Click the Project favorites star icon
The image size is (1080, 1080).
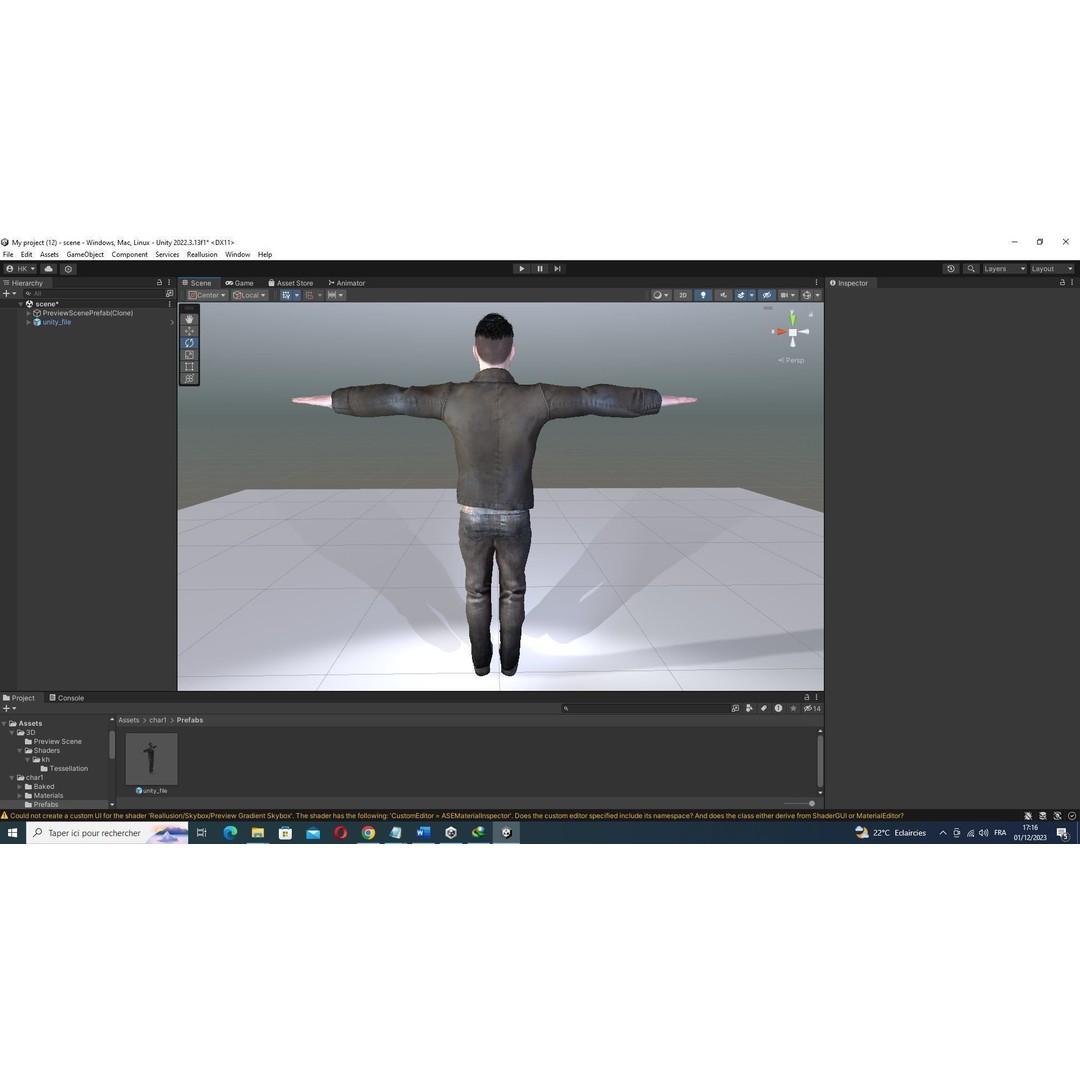(793, 708)
